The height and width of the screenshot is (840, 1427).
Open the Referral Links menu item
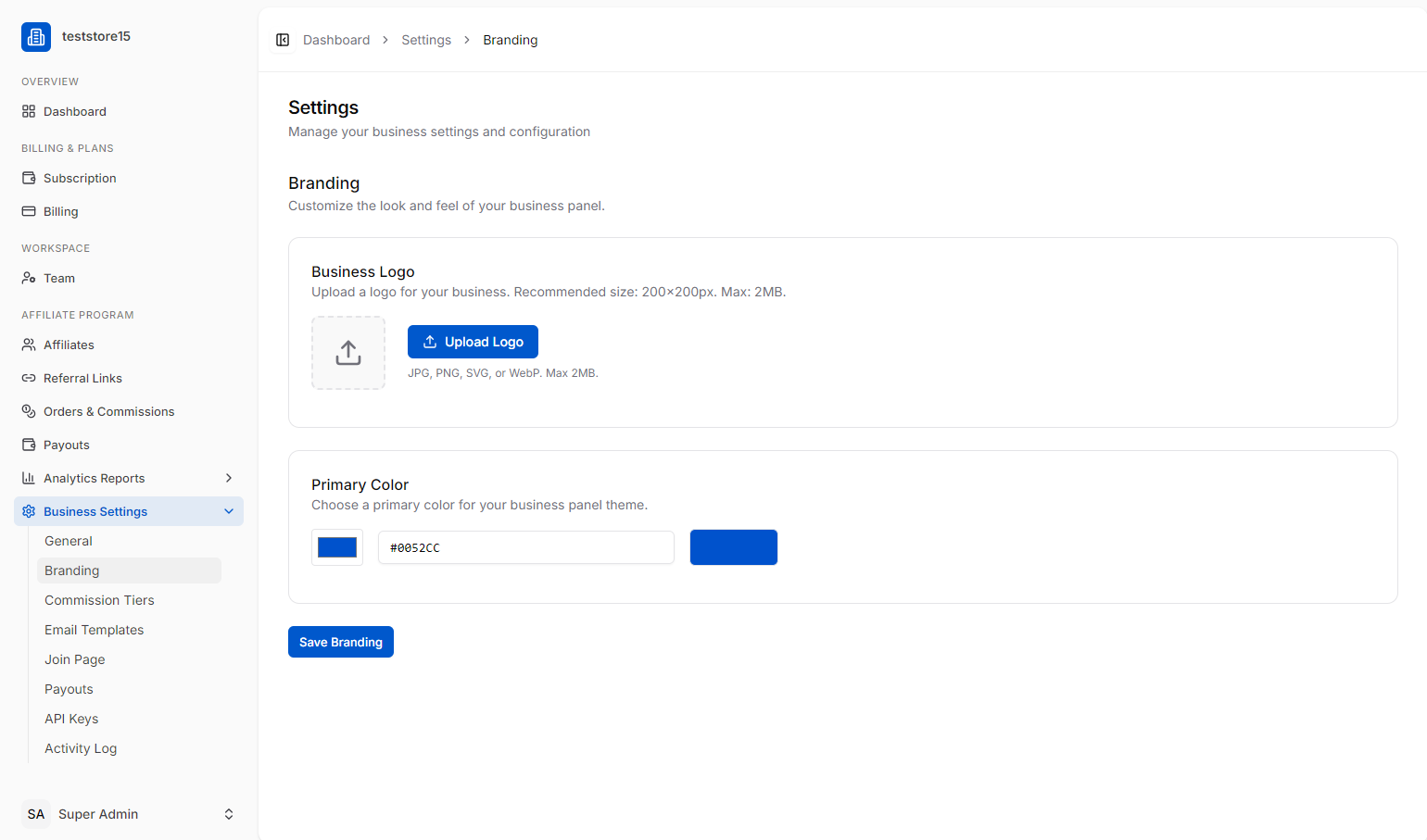click(x=129, y=378)
